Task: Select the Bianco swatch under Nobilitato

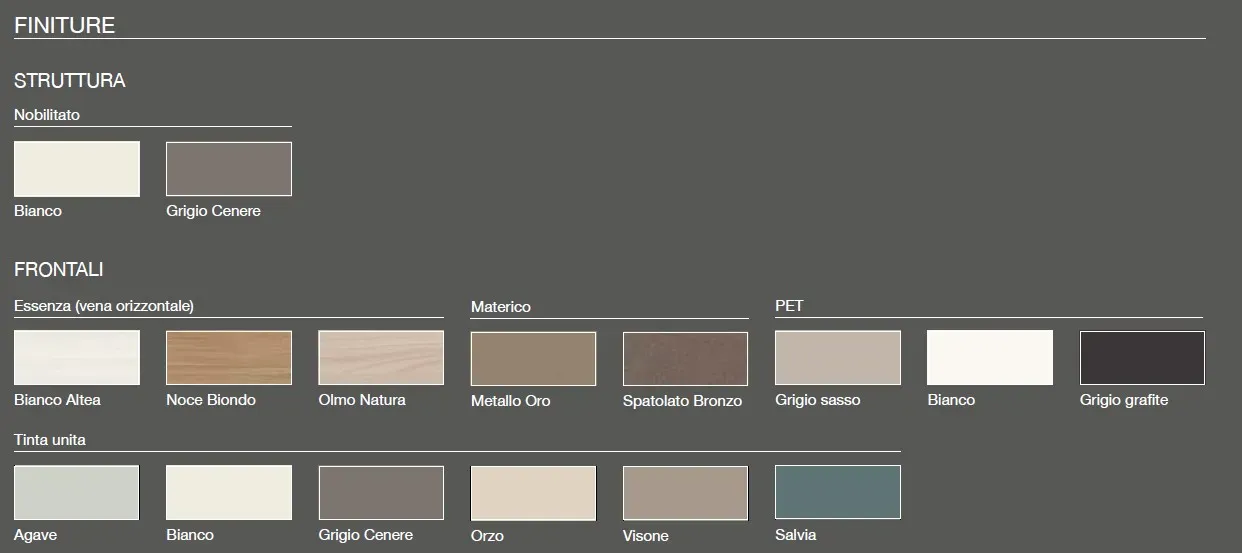Action: tap(77, 169)
